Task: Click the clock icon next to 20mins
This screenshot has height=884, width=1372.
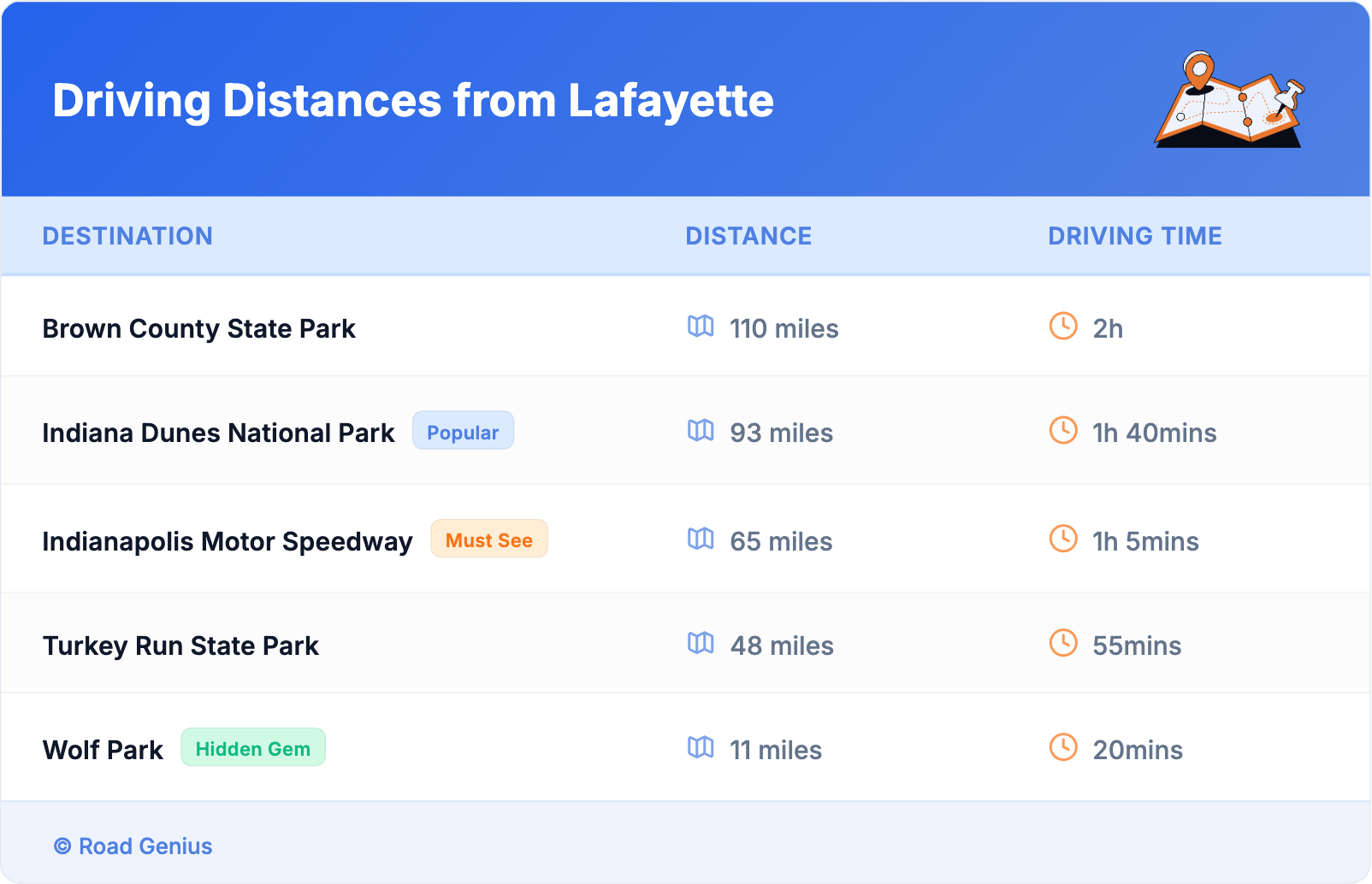Action: (1063, 748)
